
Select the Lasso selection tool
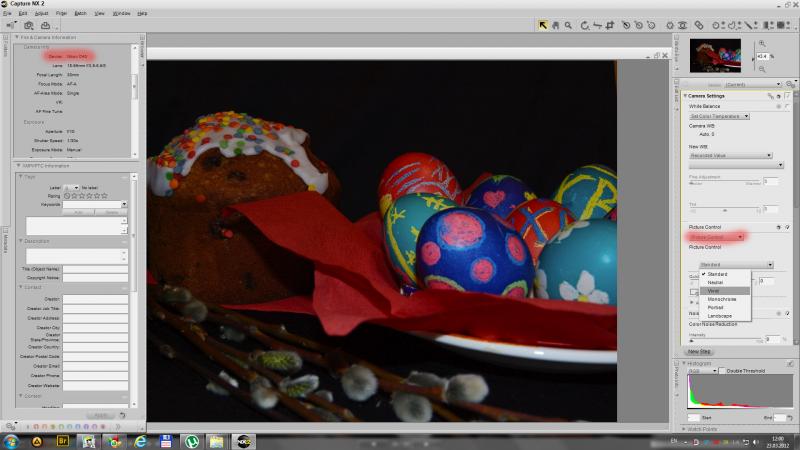[733, 25]
